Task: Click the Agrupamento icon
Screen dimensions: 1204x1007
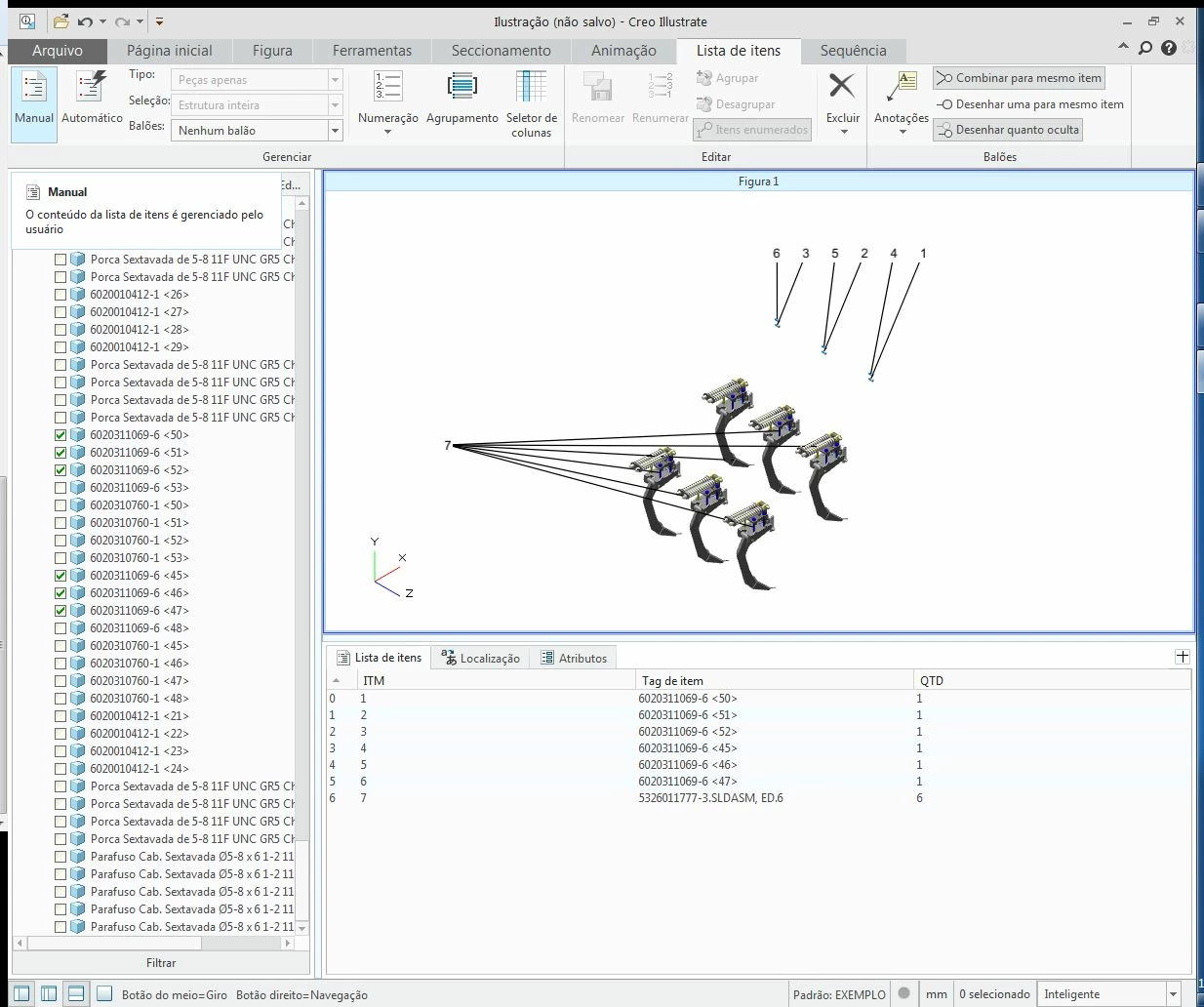Action: [x=462, y=87]
